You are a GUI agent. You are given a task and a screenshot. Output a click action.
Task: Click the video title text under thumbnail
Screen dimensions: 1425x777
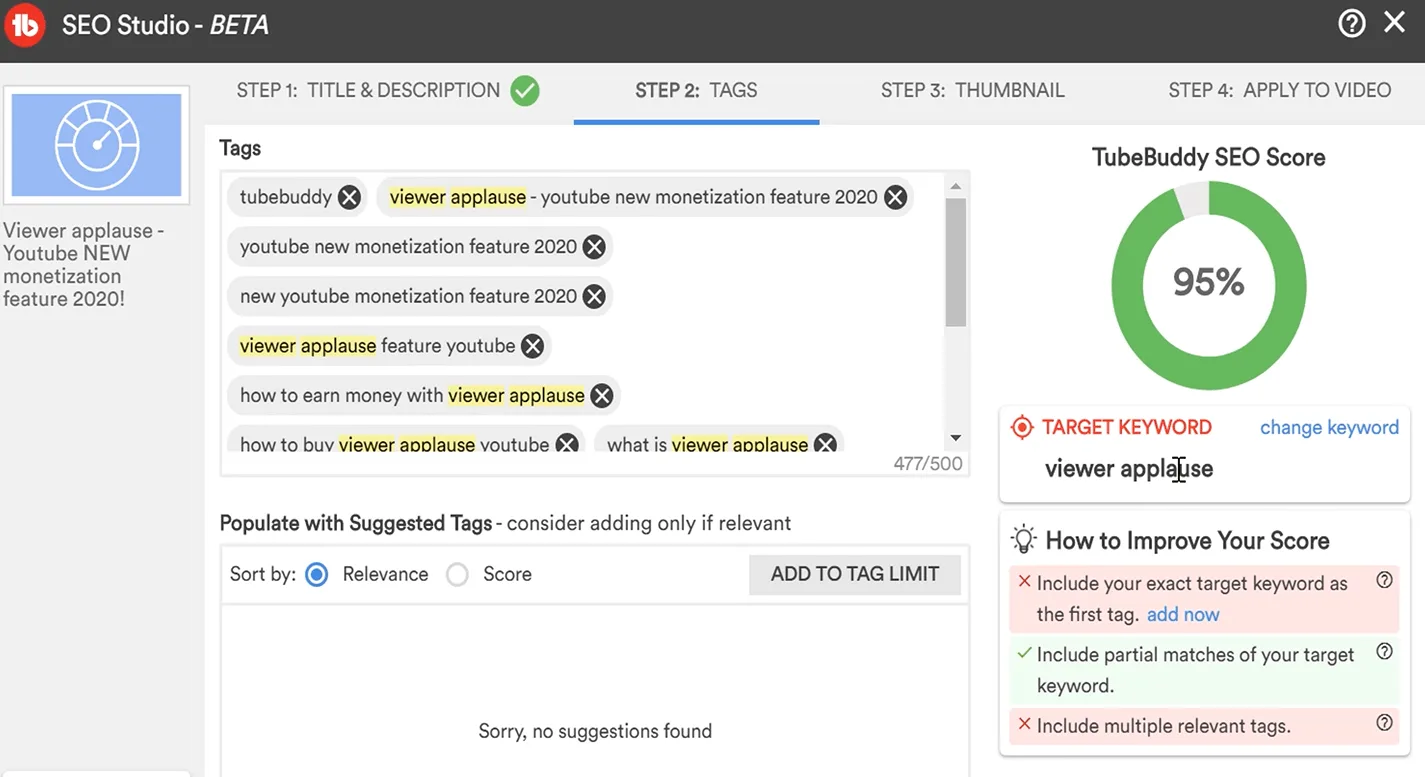83,264
